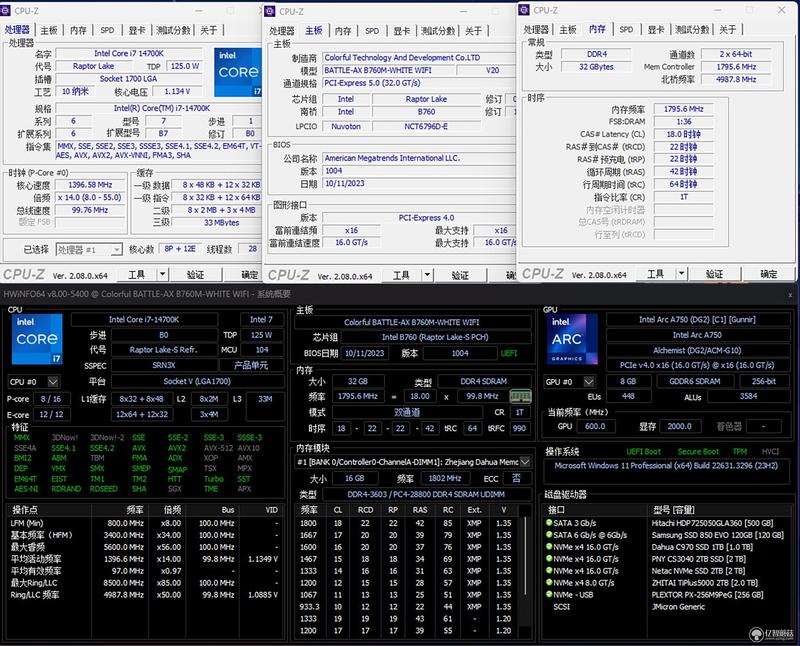This screenshot has width=800, height=646.
Task: Open the 处理器 #1 selection combo box in CPU-Z
Action: tap(89, 250)
